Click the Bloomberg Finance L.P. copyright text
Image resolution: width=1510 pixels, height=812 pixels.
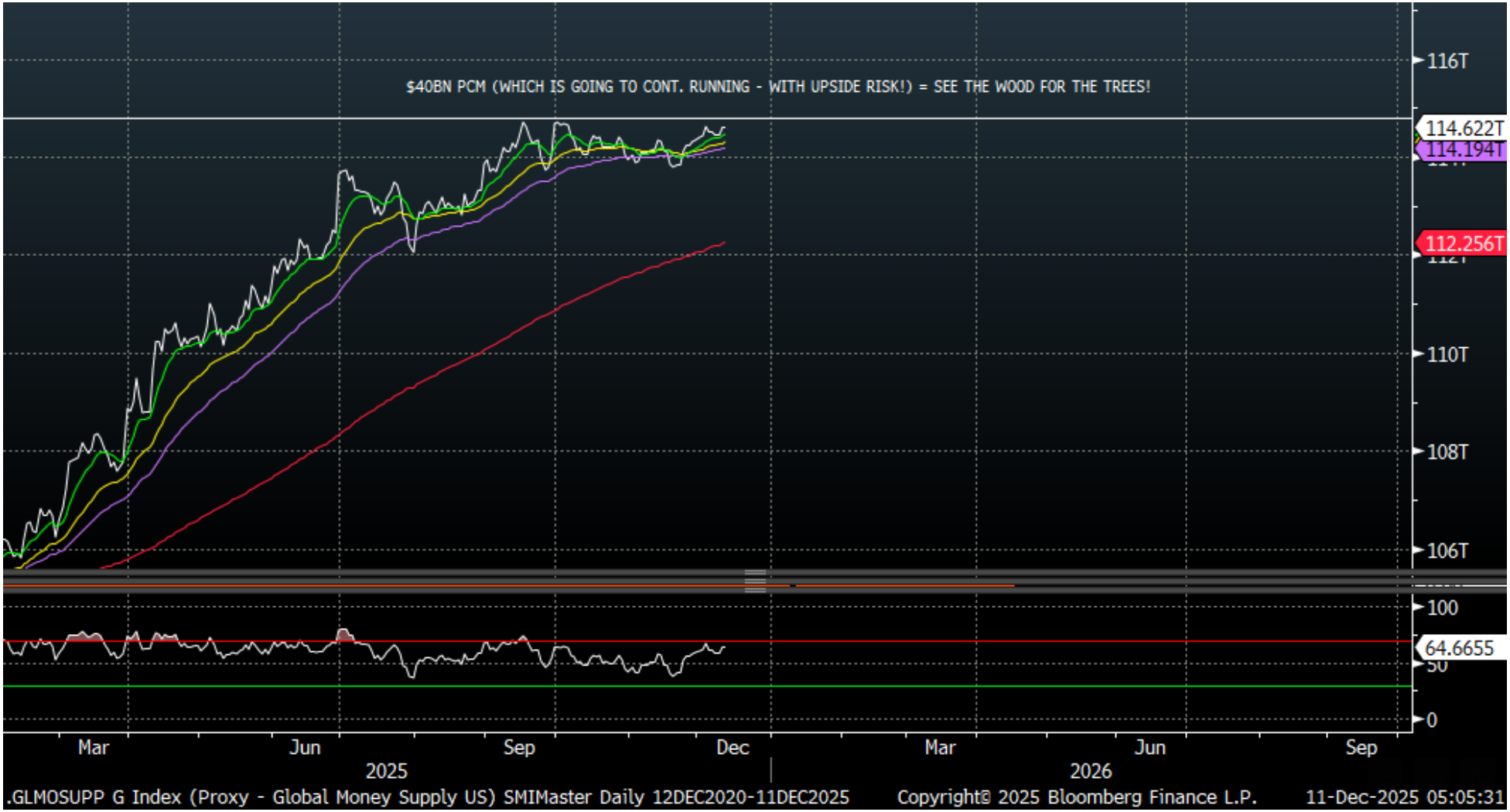tap(1077, 797)
